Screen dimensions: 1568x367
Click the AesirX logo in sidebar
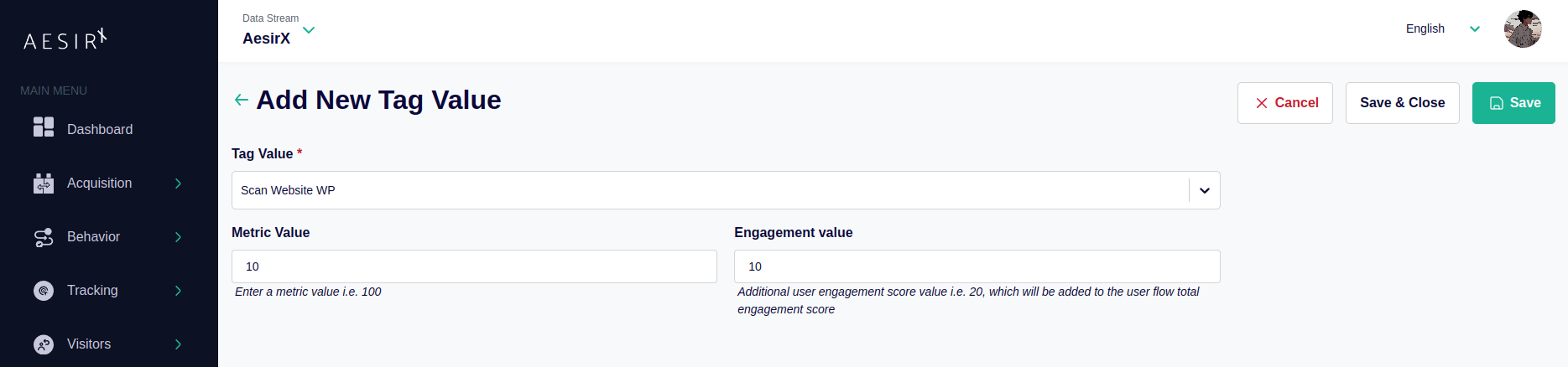[x=65, y=39]
